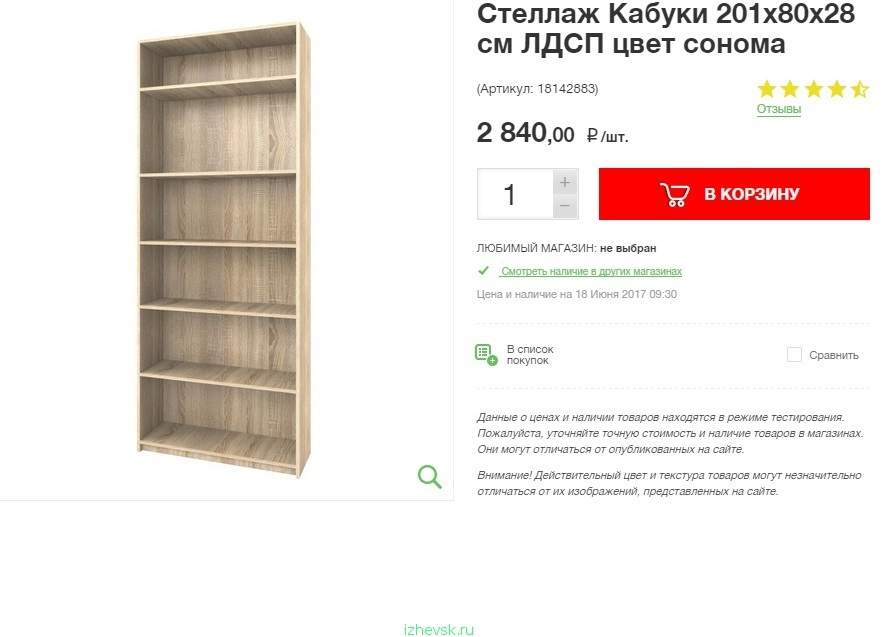Click the green checkmark availability icon
This screenshot has height=637, width=881.
pos(483,271)
